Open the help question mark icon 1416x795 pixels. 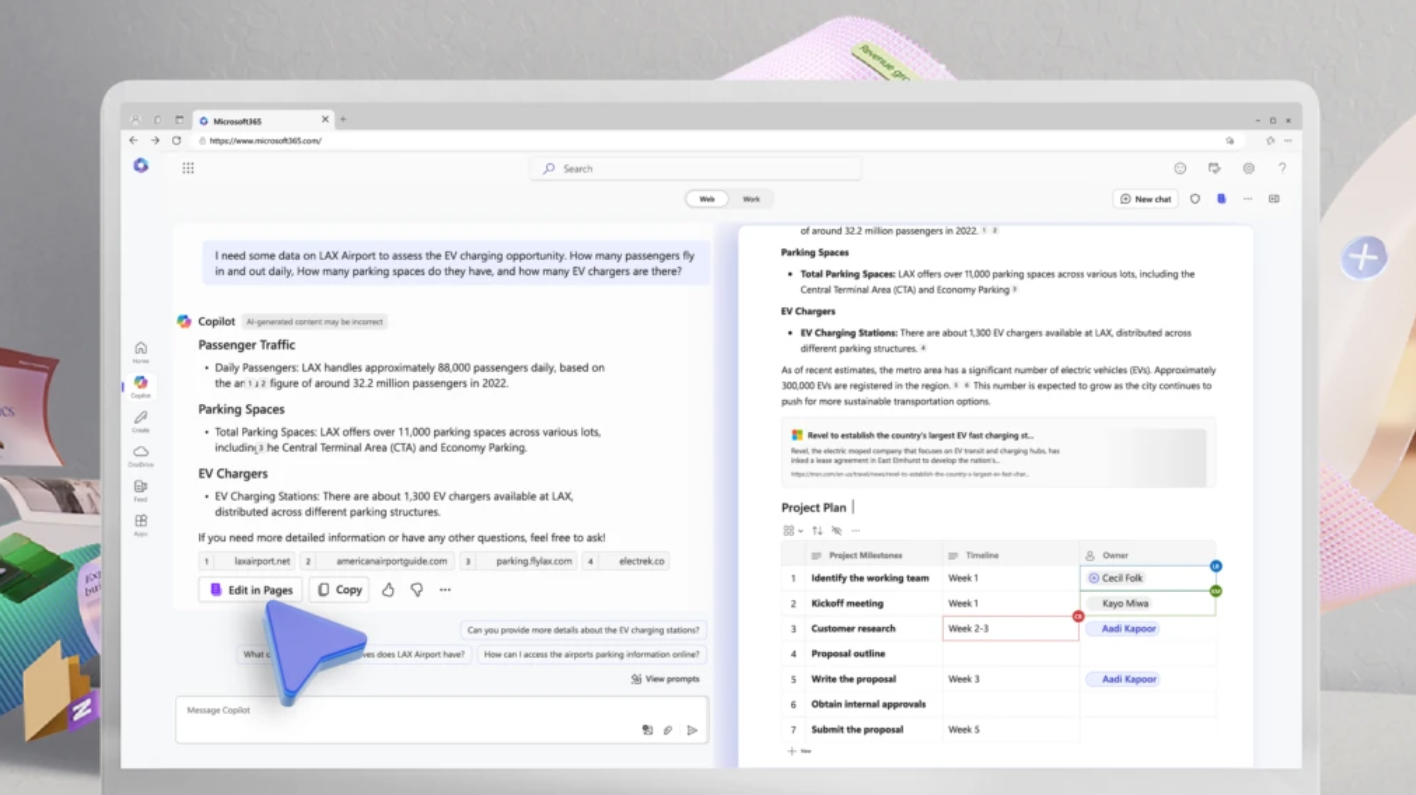(x=1282, y=169)
